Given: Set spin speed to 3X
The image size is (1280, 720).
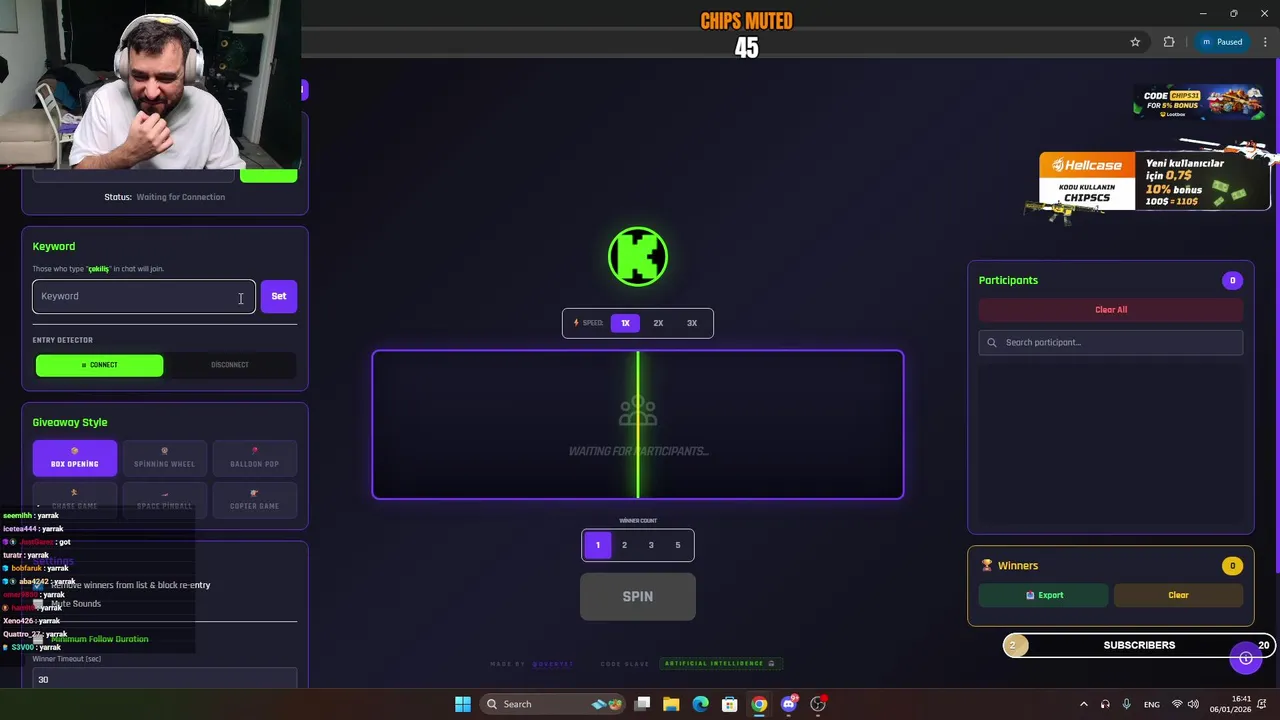Looking at the screenshot, I should click(x=692, y=323).
